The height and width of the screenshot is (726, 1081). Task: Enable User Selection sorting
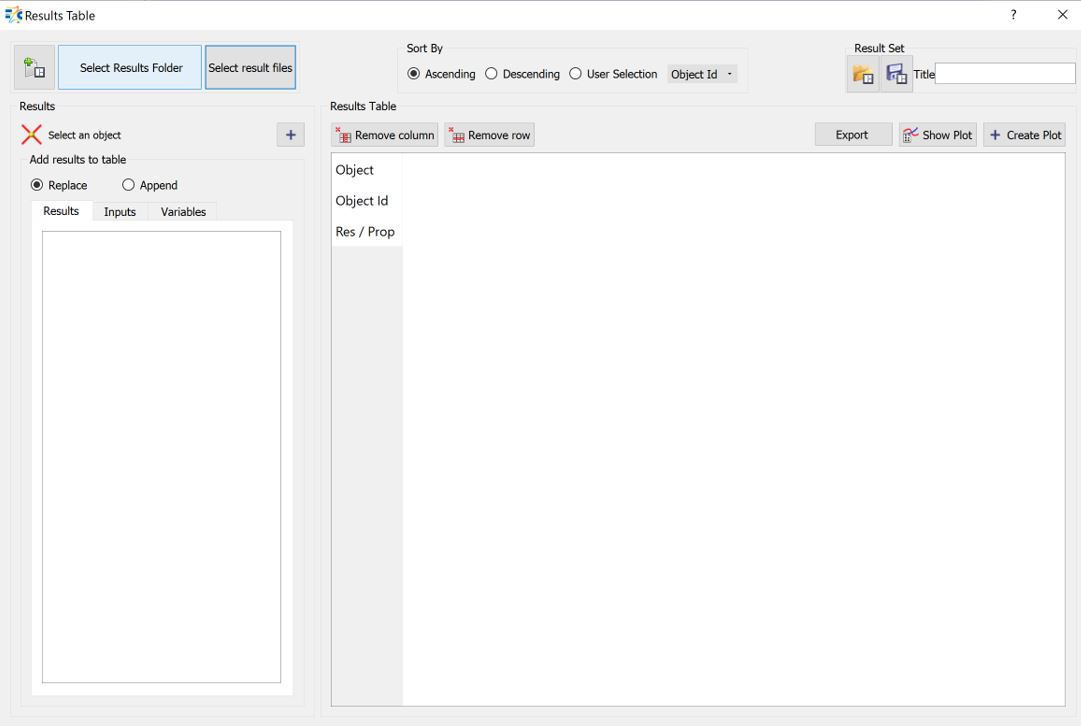[575, 74]
